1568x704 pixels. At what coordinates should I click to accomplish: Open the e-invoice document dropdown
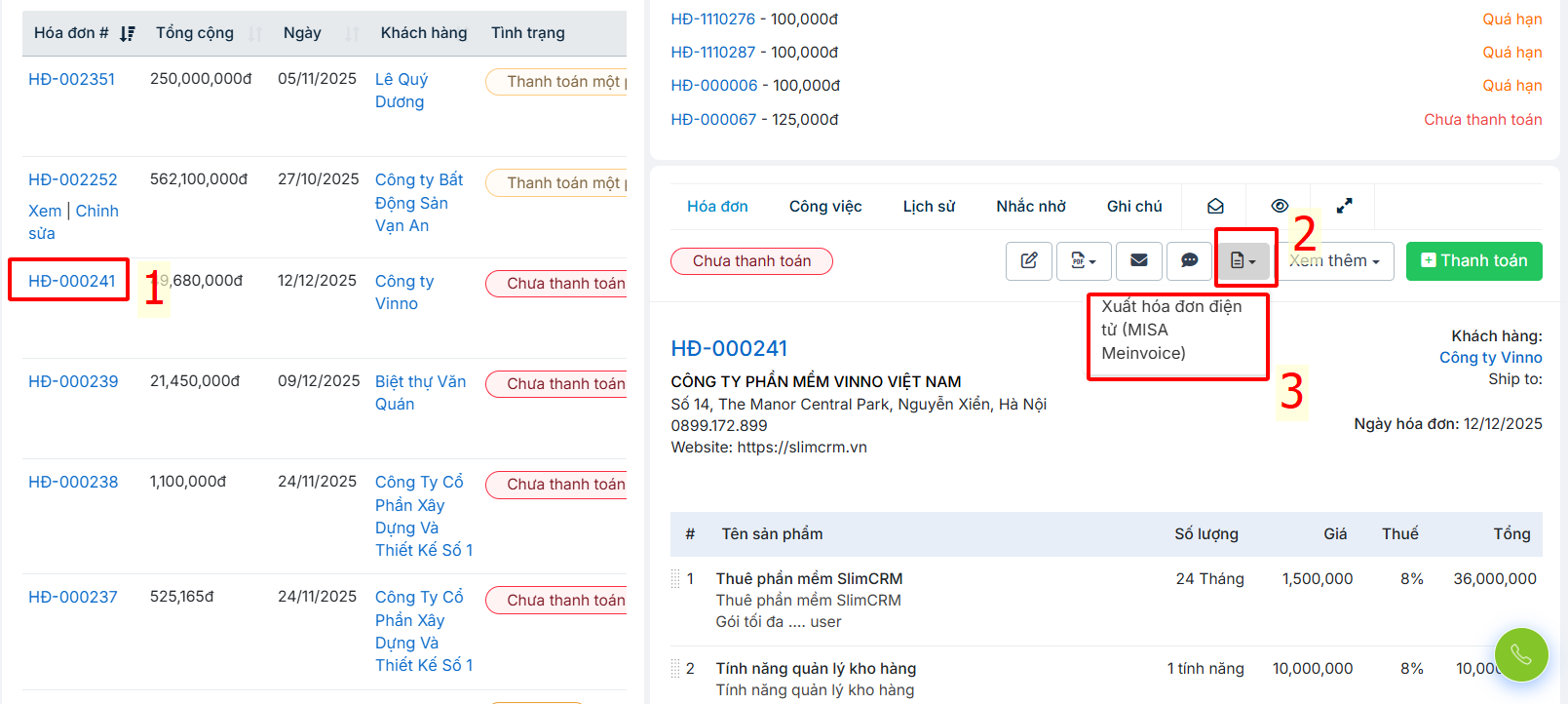(x=1243, y=260)
